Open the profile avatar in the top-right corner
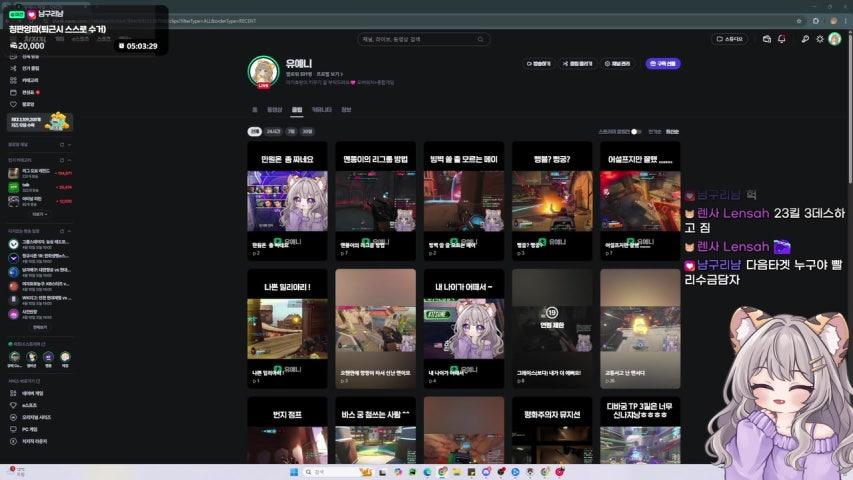 [835, 39]
